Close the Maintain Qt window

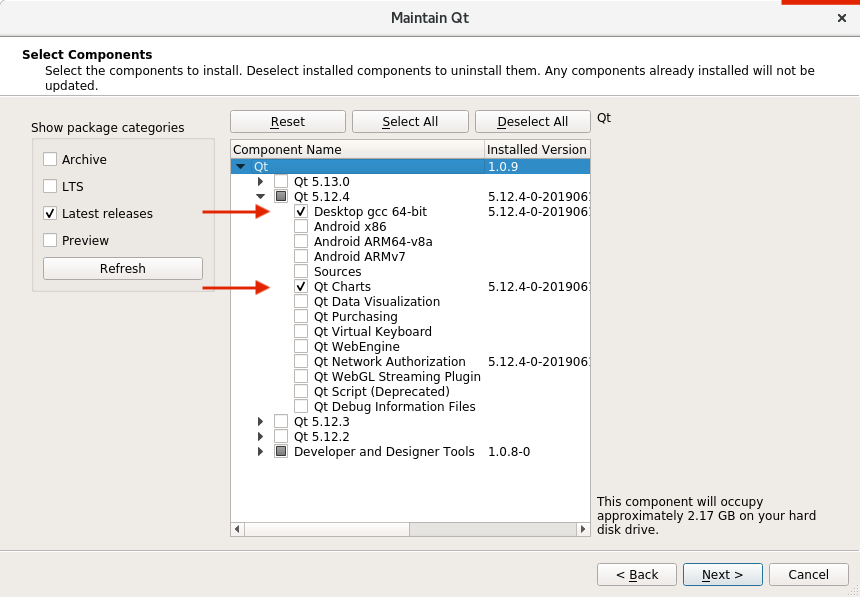842,18
